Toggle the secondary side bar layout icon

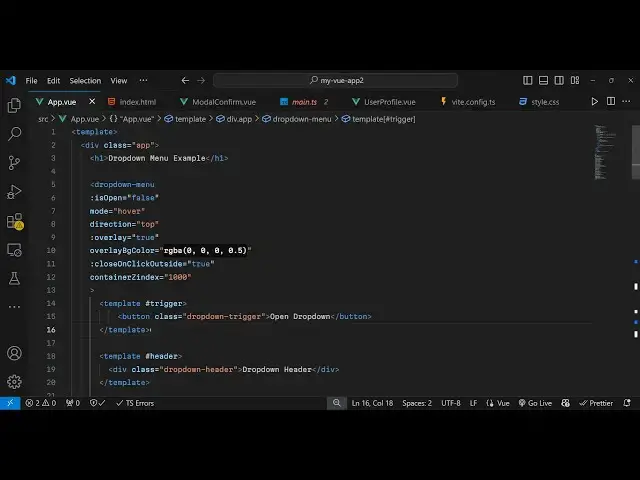coord(559,80)
